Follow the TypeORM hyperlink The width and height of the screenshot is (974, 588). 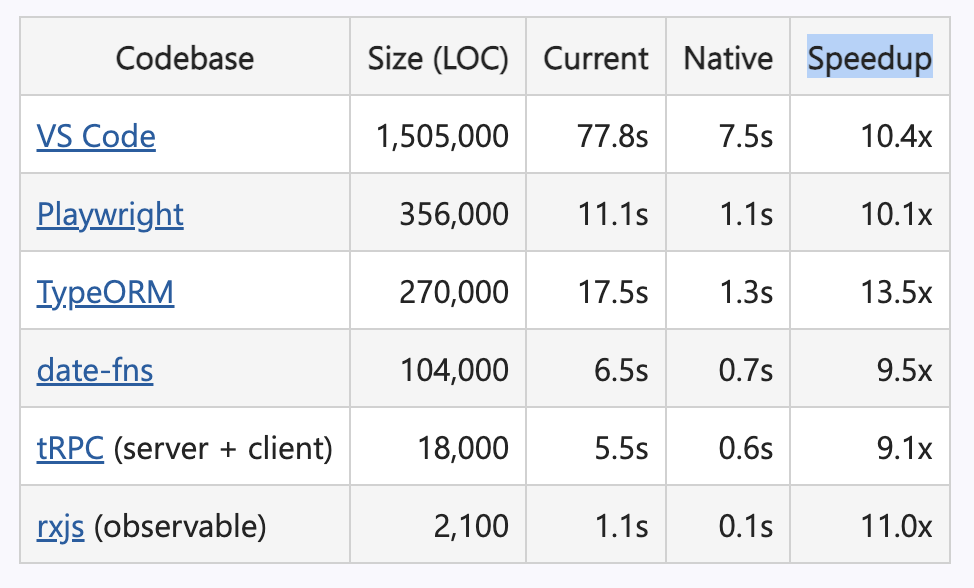105,292
